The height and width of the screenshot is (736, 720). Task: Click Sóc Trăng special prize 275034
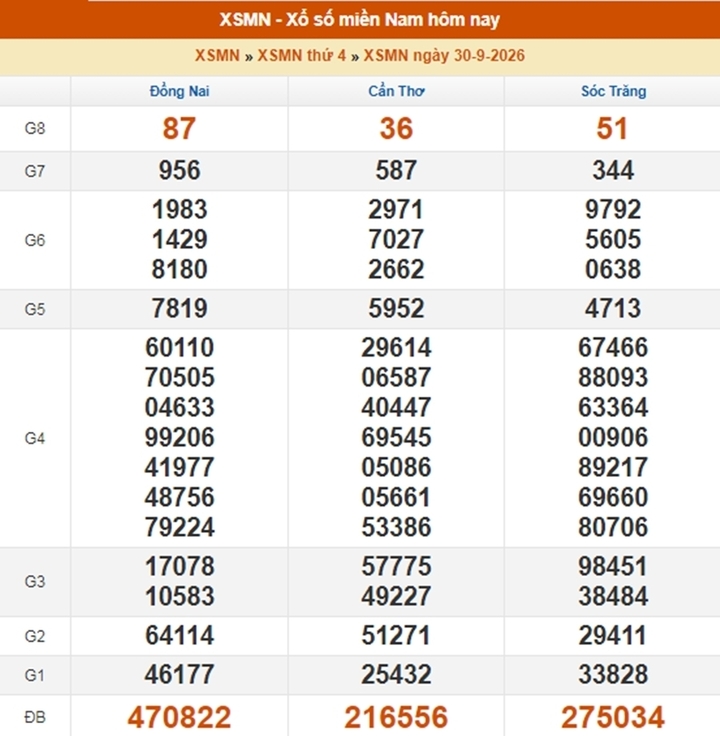(x=613, y=717)
